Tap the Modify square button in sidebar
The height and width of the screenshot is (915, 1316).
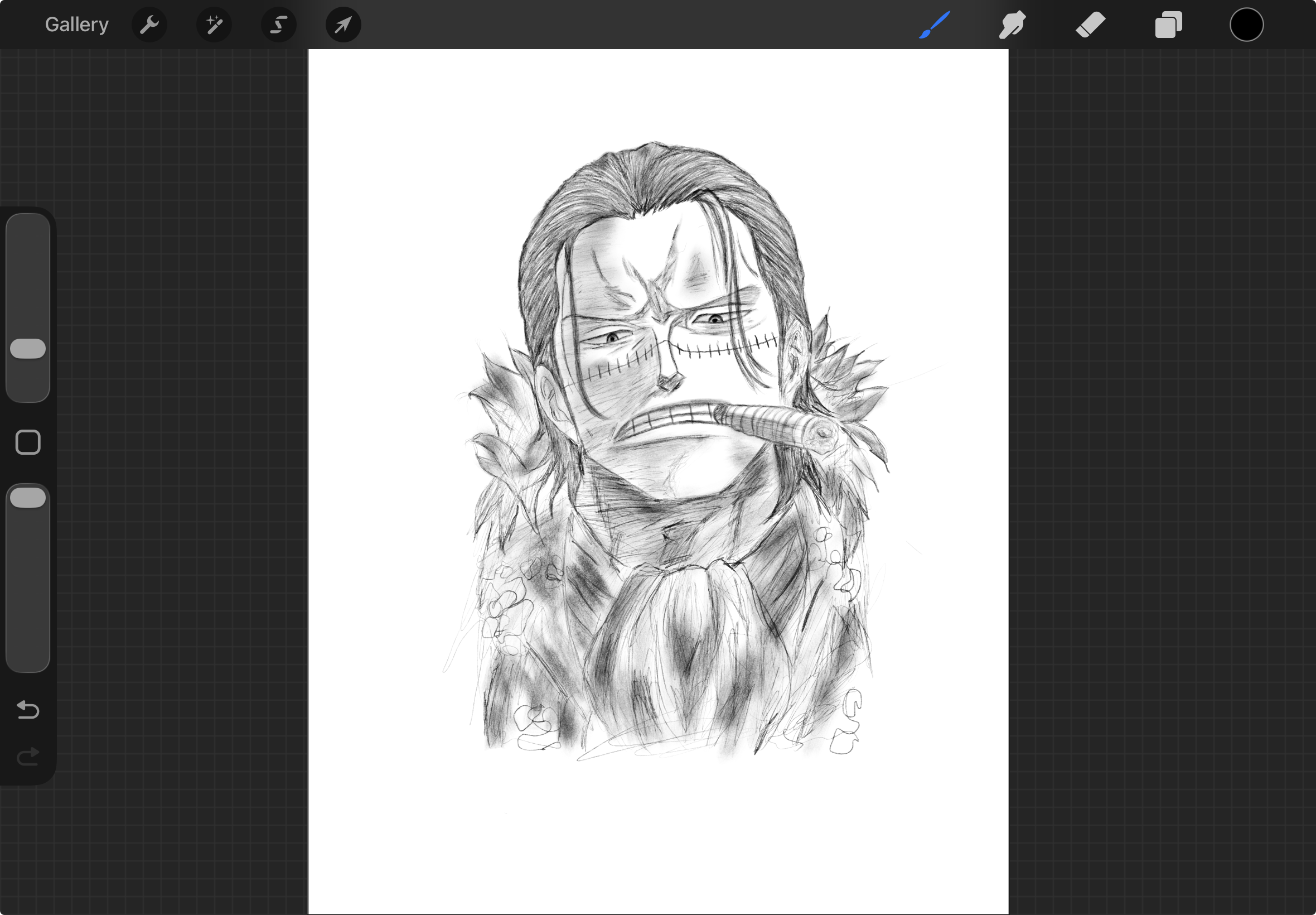pyautogui.click(x=28, y=442)
